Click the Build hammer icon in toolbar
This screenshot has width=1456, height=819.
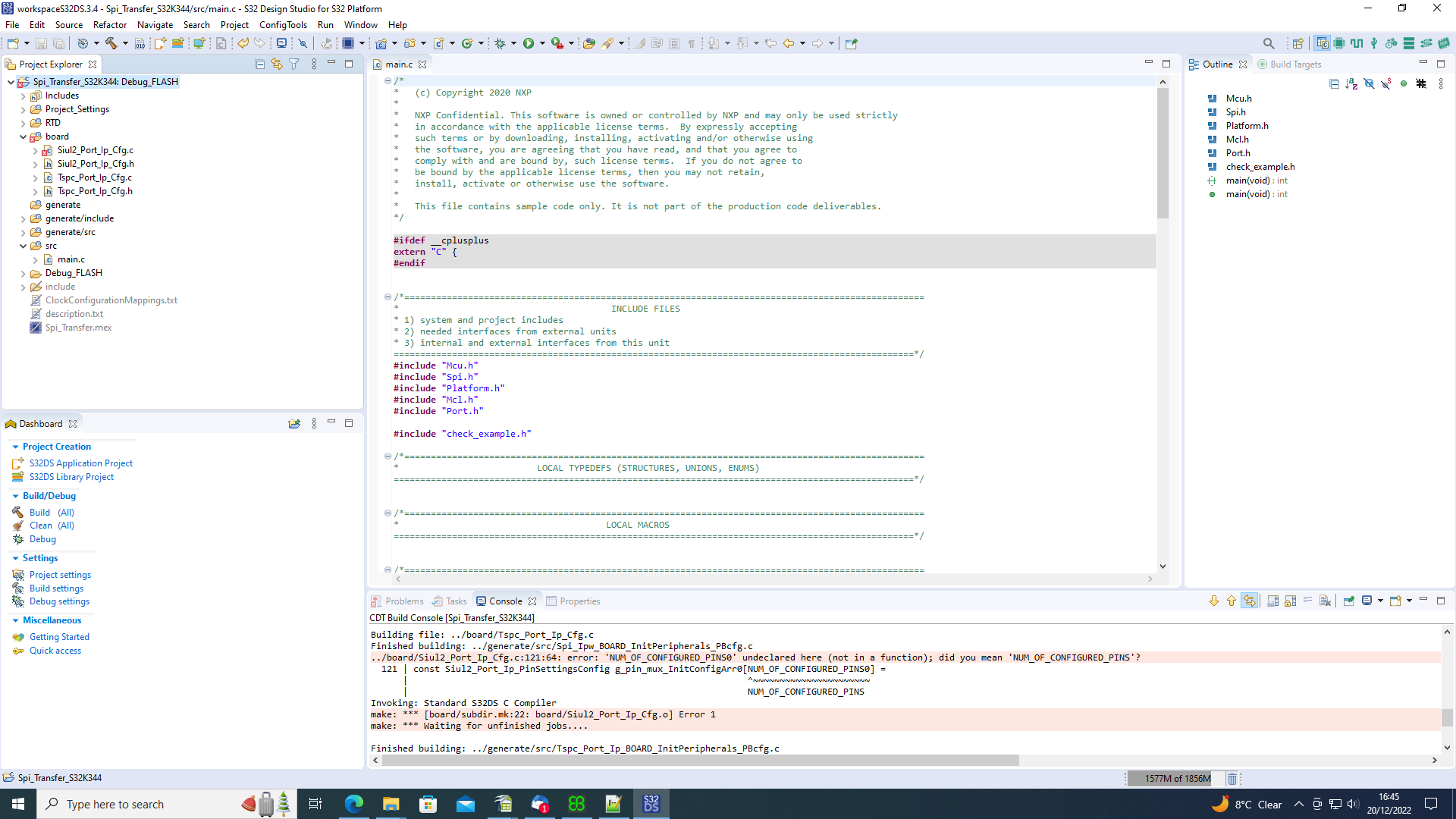coord(111,43)
